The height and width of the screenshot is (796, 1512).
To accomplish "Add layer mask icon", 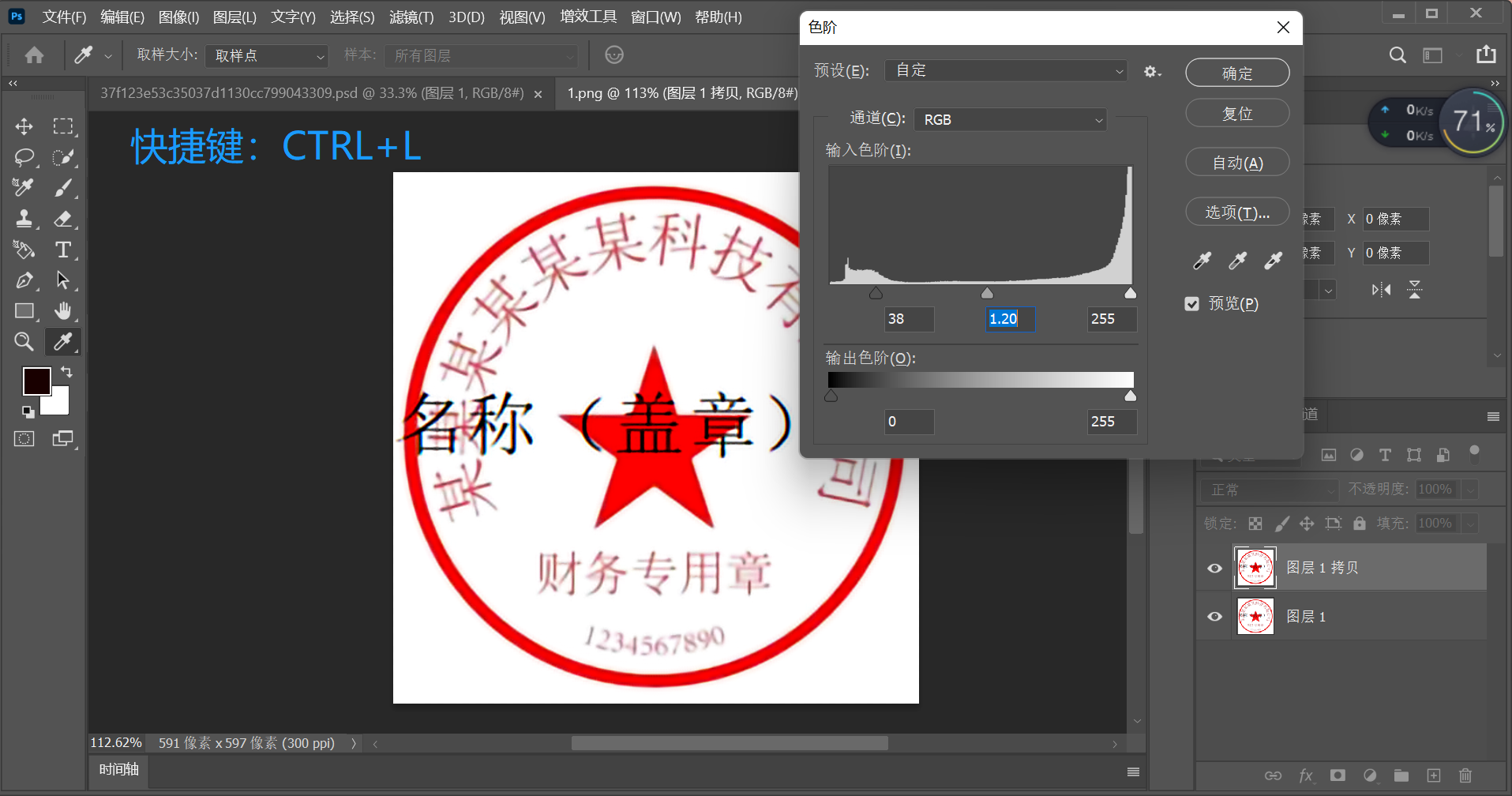I will (x=1338, y=775).
